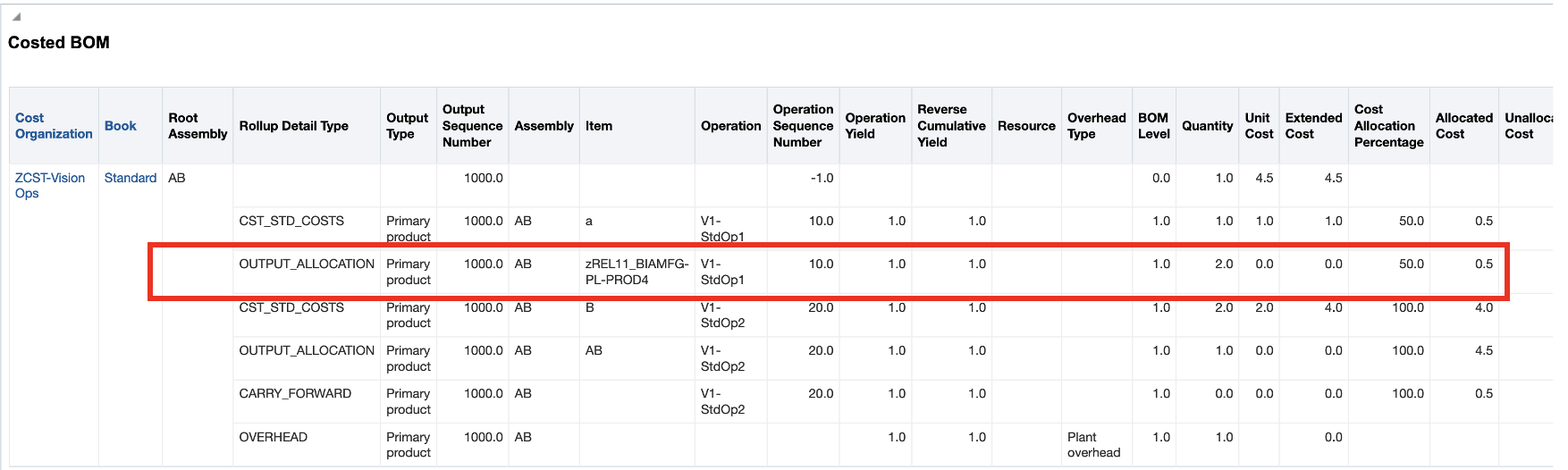The image size is (1568, 470).
Task: Select the Root Assembly column header
Action: point(198,126)
